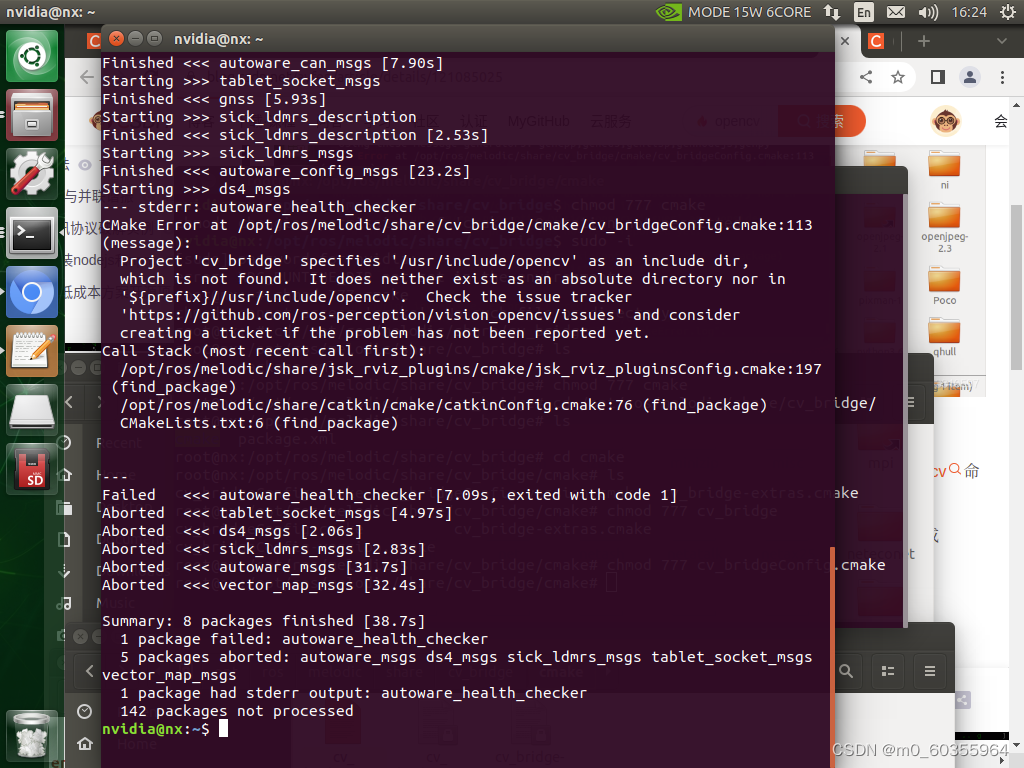Open the removable drive launcher icon

tap(31, 410)
